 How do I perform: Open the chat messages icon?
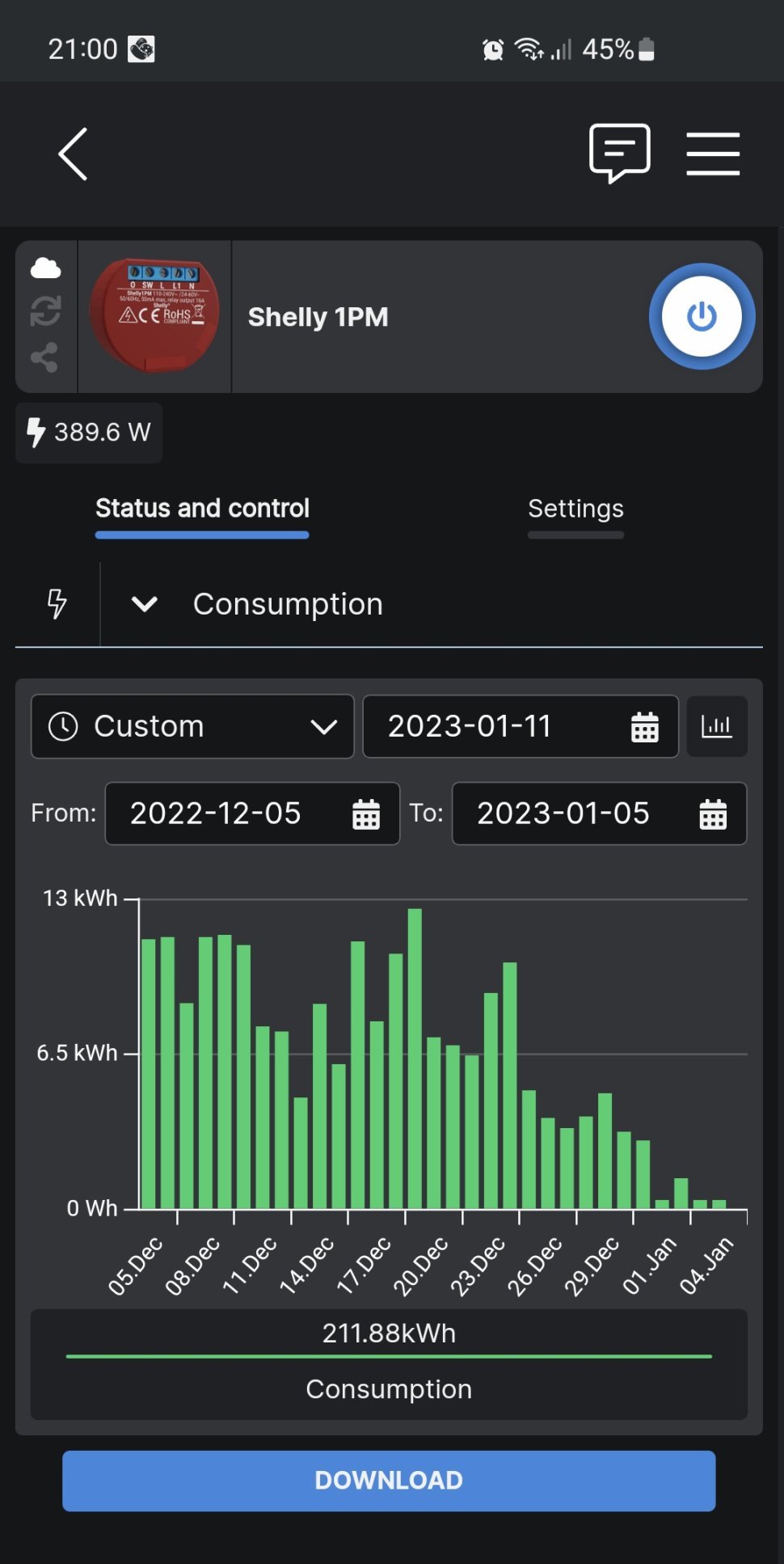[619, 152]
